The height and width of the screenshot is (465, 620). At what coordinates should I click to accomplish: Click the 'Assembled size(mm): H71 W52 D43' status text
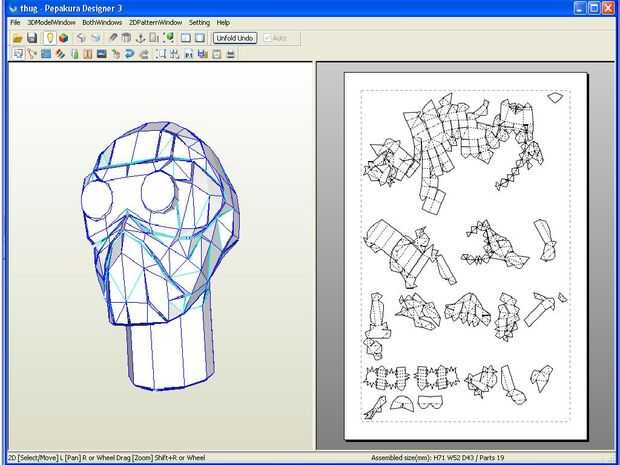click(x=422, y=458)
